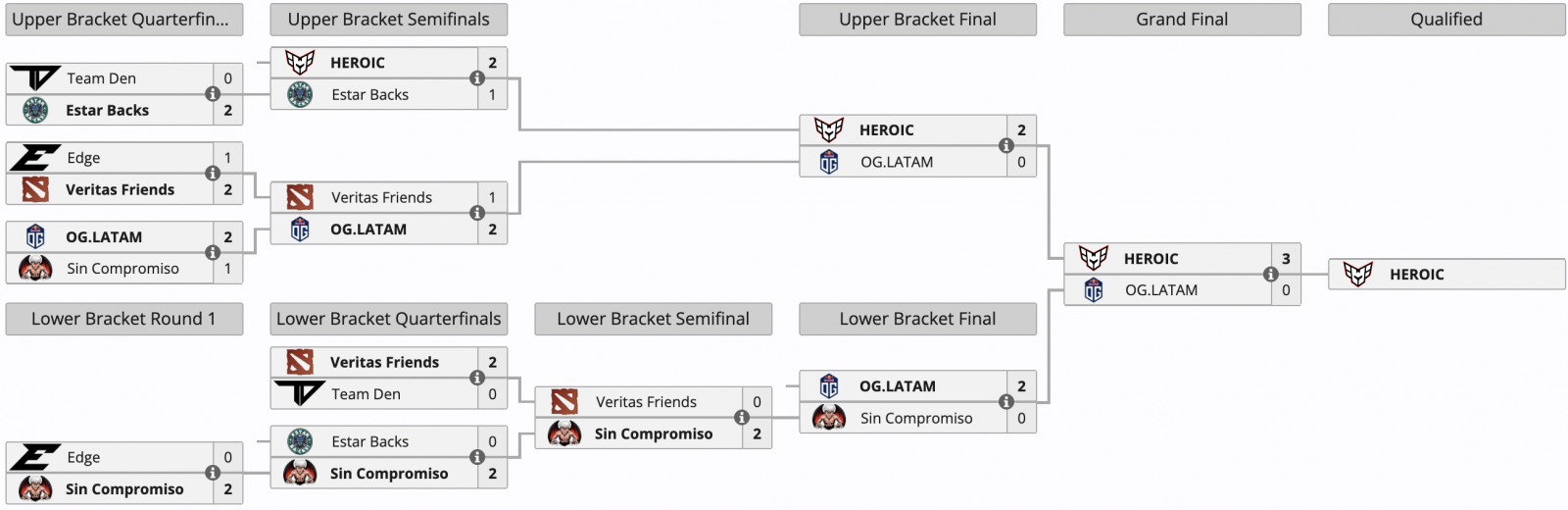Open info icon for Team Den vs Estar Backs

(x=213, y=94)
